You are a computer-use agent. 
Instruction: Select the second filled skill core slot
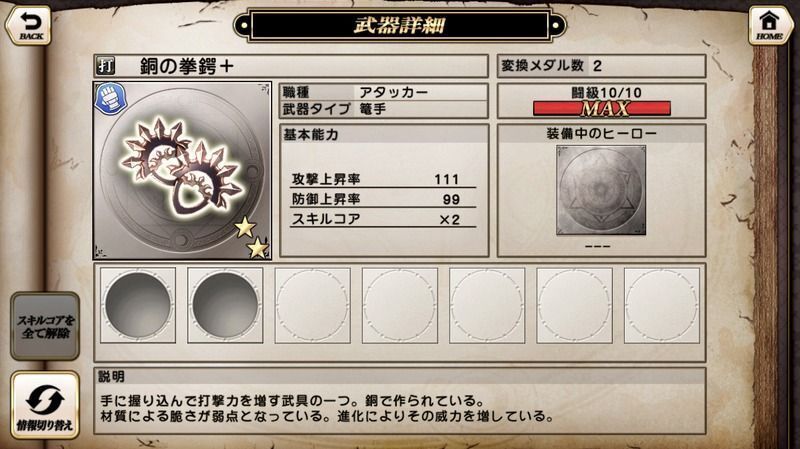click(x=225, y=305)
